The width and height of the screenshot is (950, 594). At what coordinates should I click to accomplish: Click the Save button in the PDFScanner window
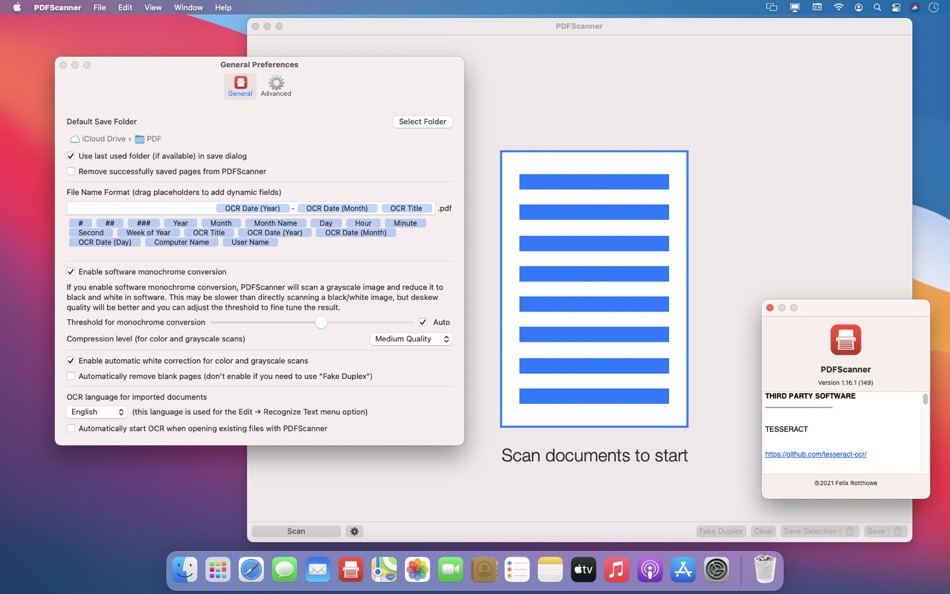coord(875,532)
